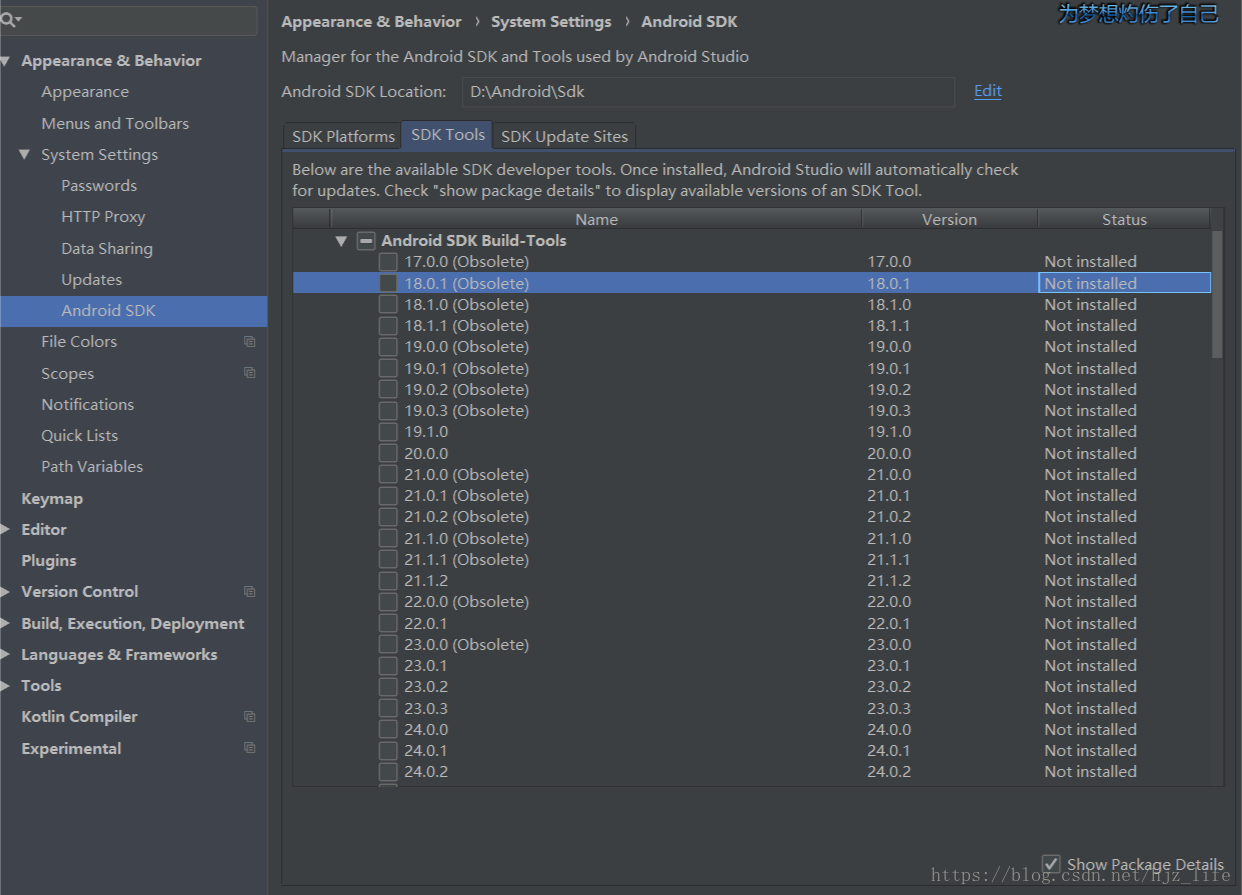
Task: Check the 17.0.0 (Obsolete) build-tools box
Action: [x=388, y=262]
